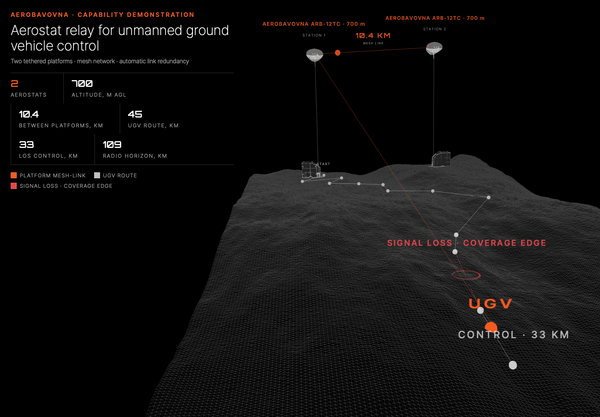Click the 'CONTROL · 33 KM' label
Image resolution: width=600 pixels, height=417 pixels.
[x=514, y=335]
